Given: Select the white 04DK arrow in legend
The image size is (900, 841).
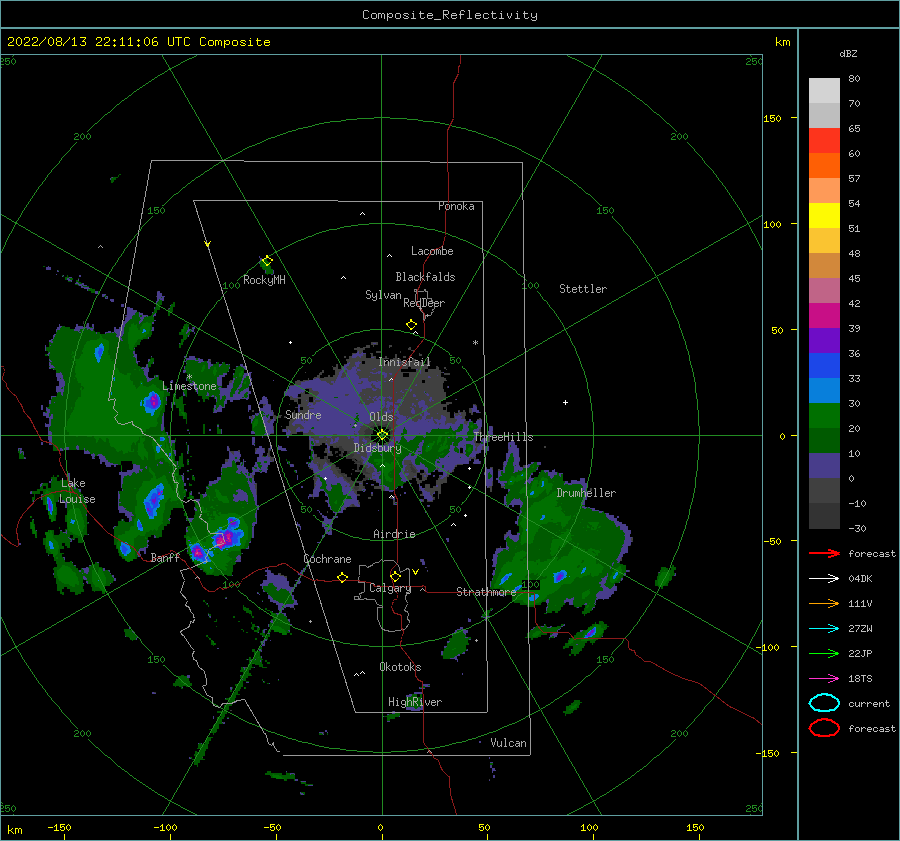Looking at the screenshot, I should [824, 578].
